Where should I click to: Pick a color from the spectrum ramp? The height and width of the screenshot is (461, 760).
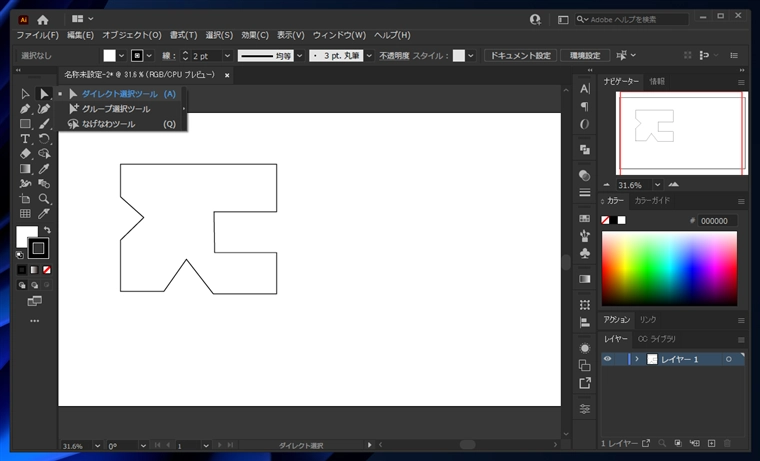[x=669, y=269]
